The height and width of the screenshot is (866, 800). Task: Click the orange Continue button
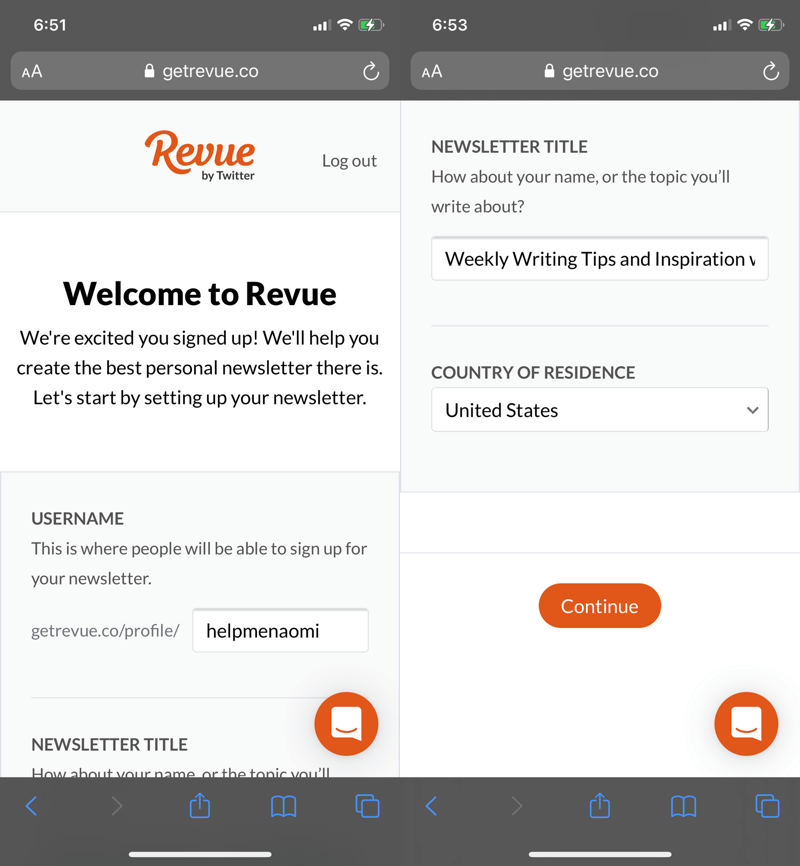point(599,606)
